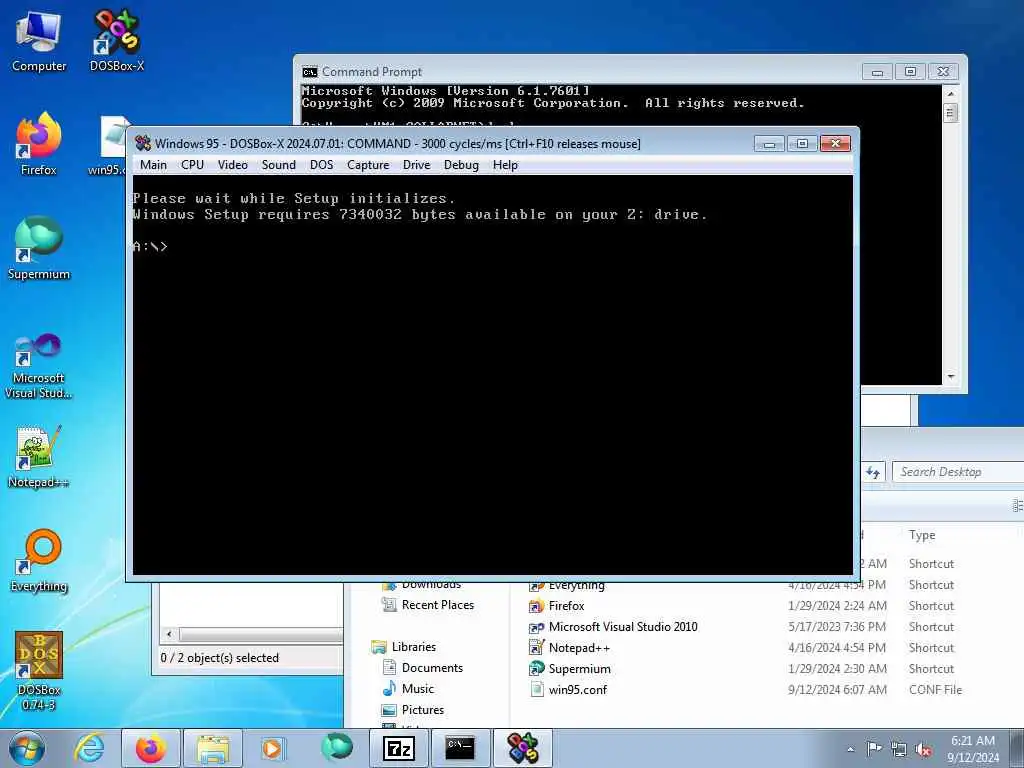Click the Search Desktop field
Viewport: 1024px width, 768px height.
pos(957,472)
